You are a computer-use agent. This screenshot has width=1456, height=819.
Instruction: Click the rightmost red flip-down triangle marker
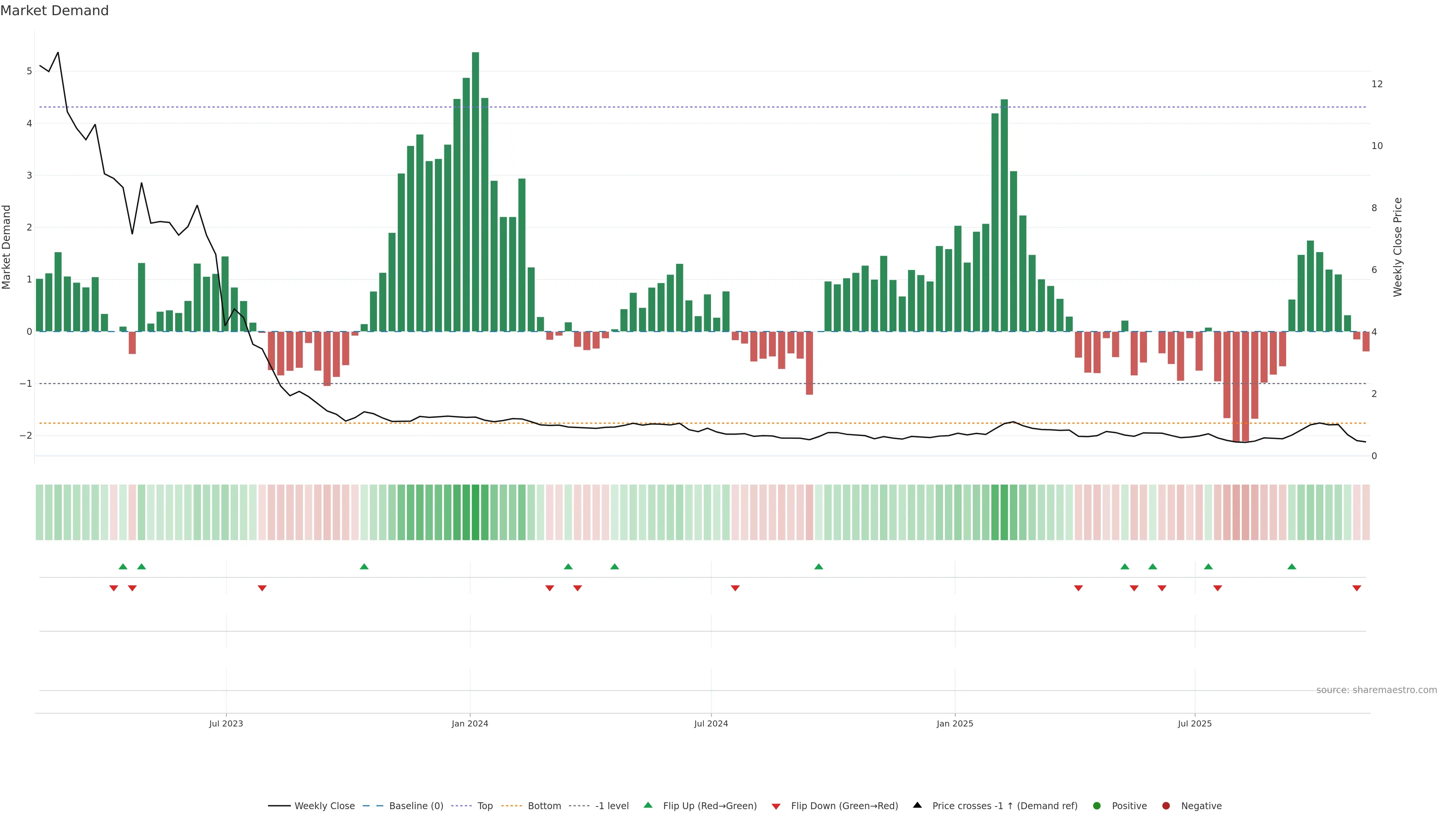tap(1357, 588)
